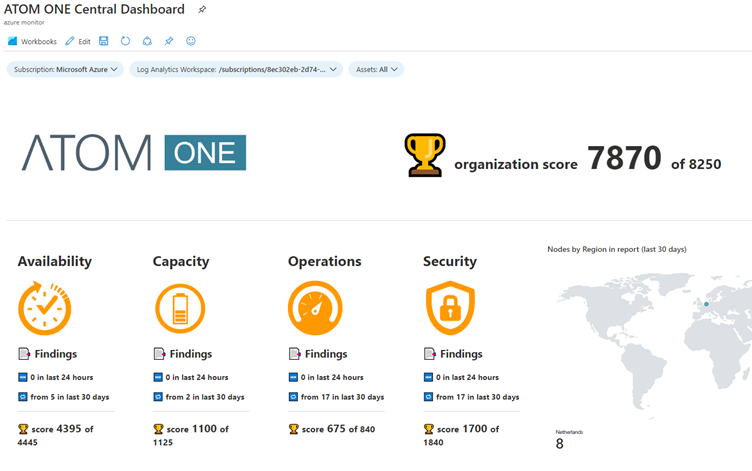The image size is (752, 471).
Task: Expand the Log Analytics Workspace dropdown
Action: [x=236, y=70]
